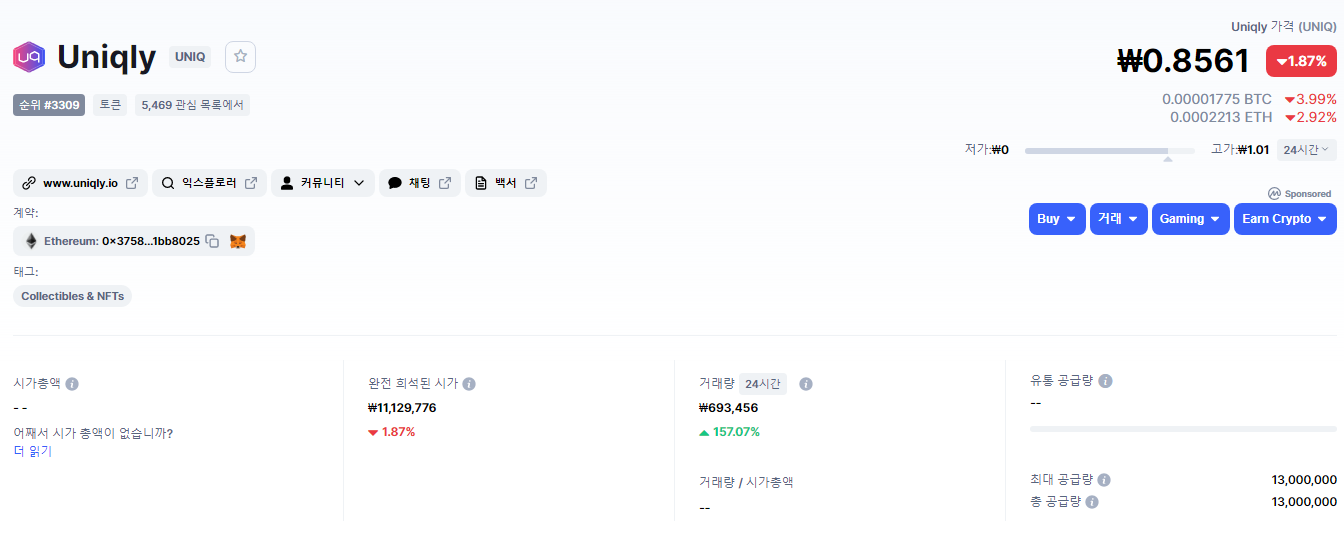Copy the Ethereum contract address
Image resolution: width=1344 pixels, height=538 pixels.
(212, 241)
